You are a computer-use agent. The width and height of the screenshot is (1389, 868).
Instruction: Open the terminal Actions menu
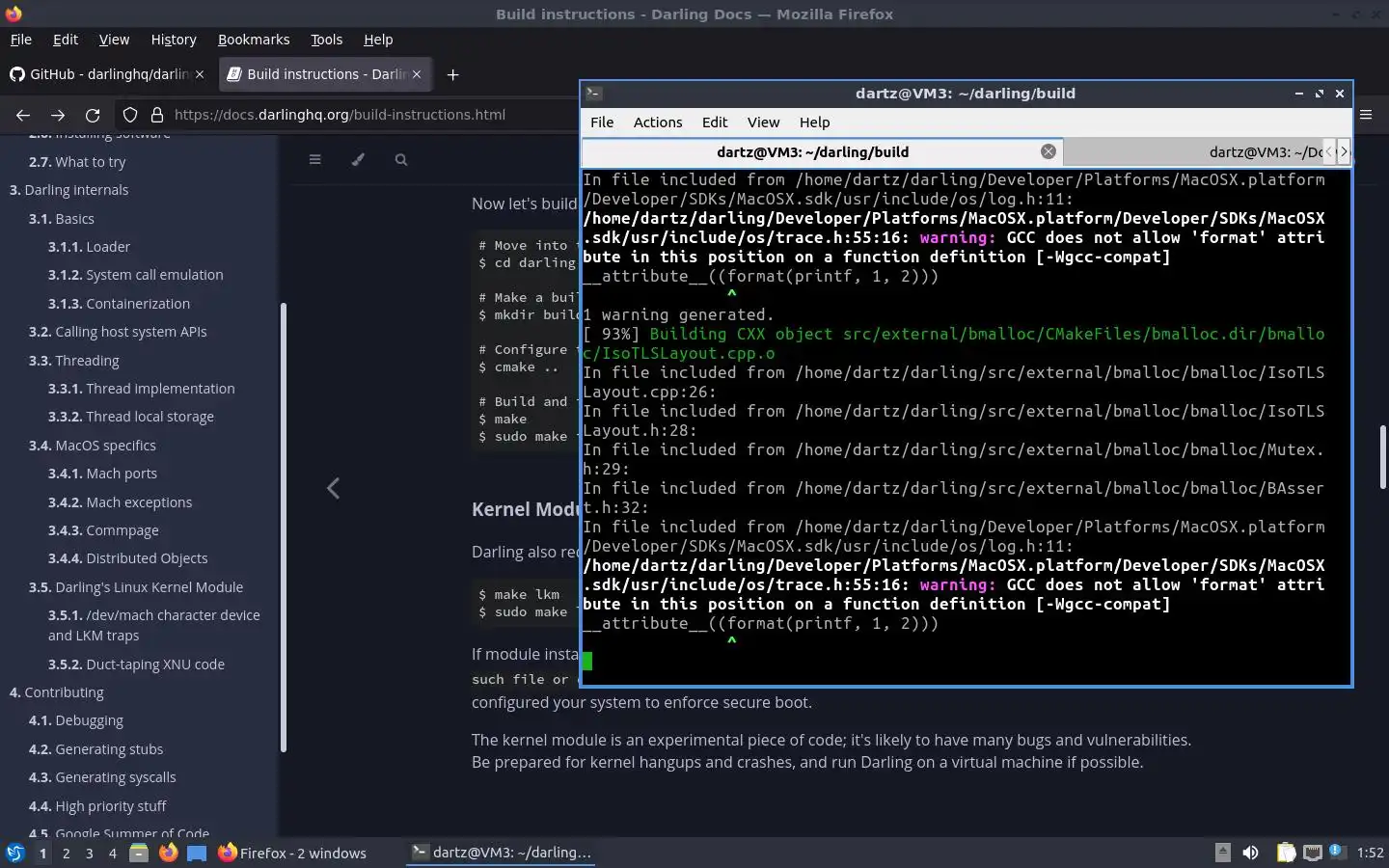[x=658, y=122]
